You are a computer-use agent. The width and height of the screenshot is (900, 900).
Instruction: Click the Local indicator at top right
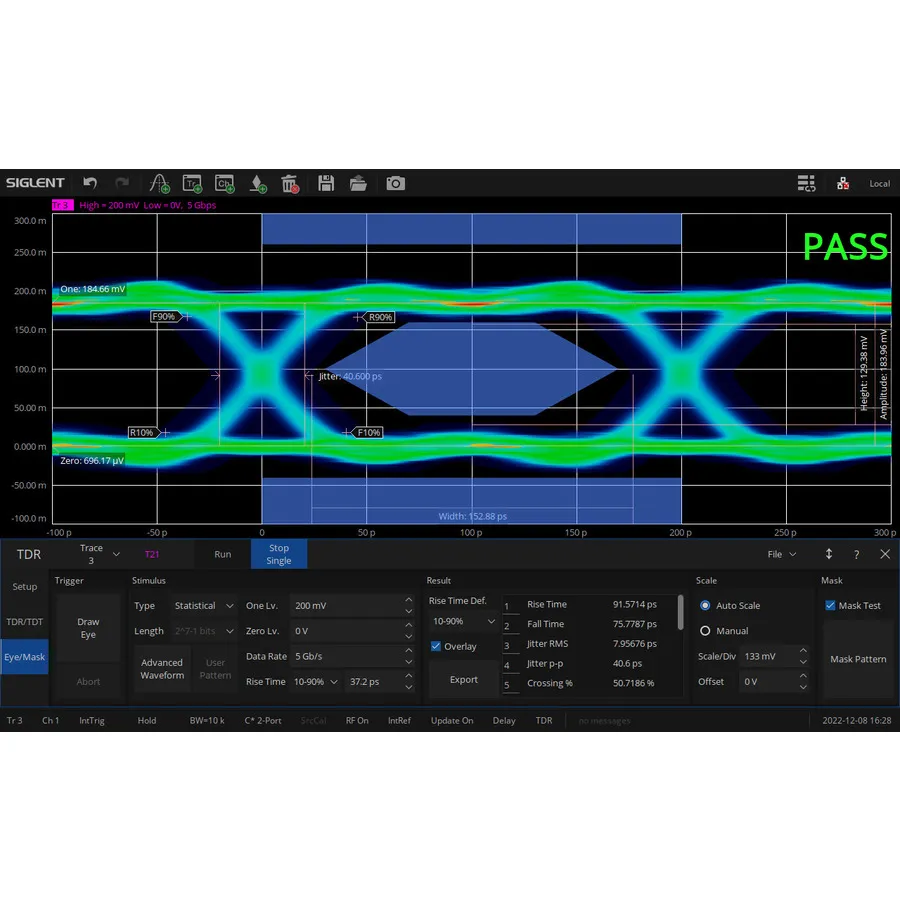[x=879, y=183]
